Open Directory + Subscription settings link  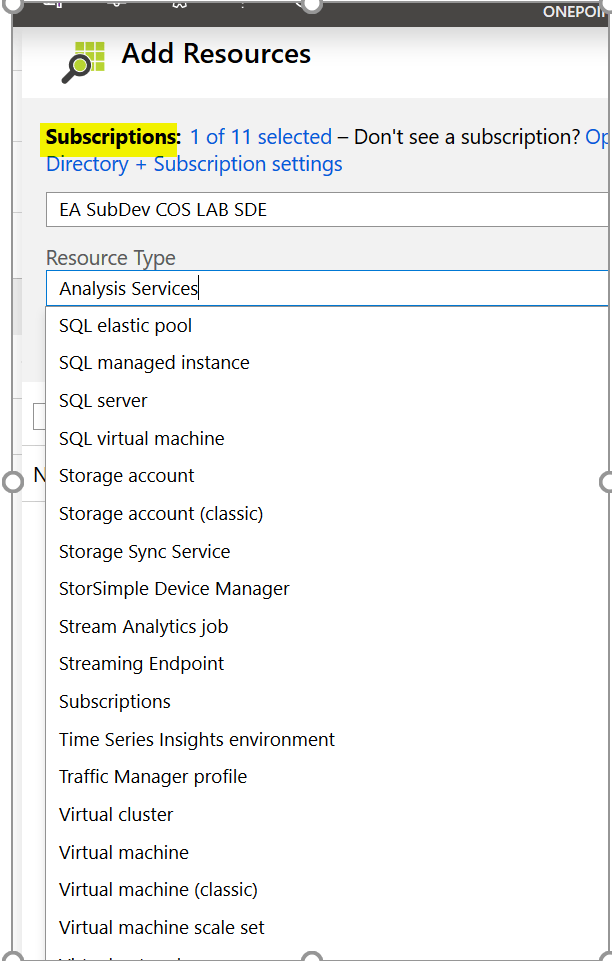pos(194,164)
